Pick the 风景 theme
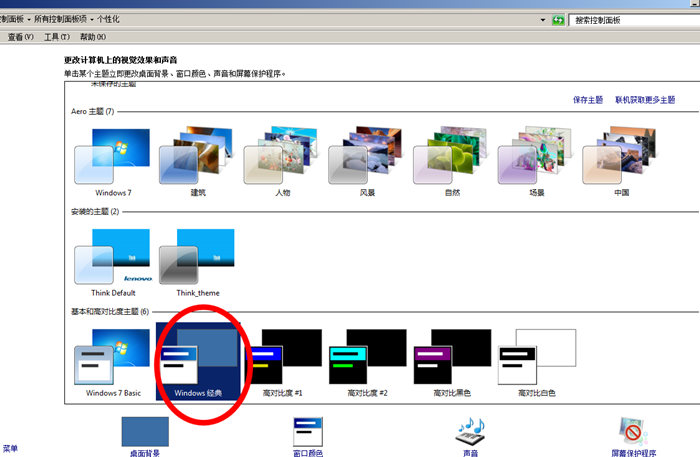This screenshot has height=457, width=700. tap(367, 162)
